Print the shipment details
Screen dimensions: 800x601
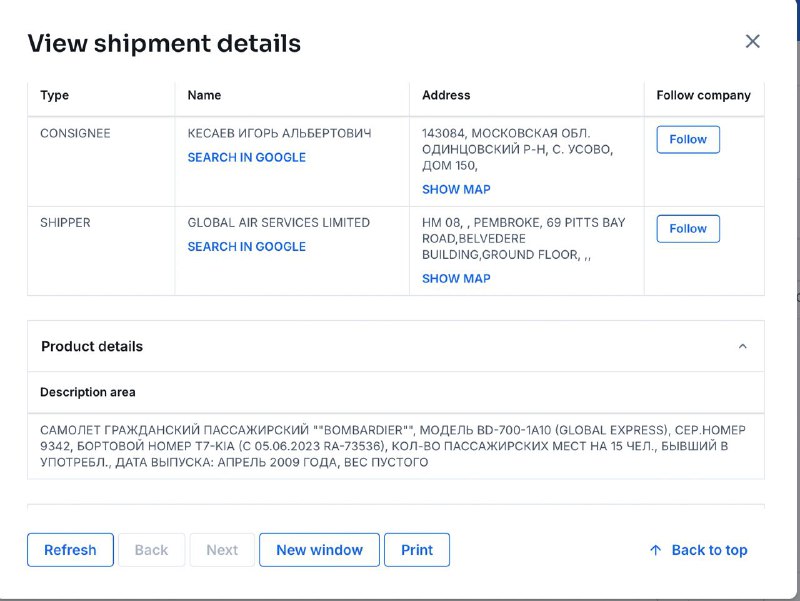(417, 550)
